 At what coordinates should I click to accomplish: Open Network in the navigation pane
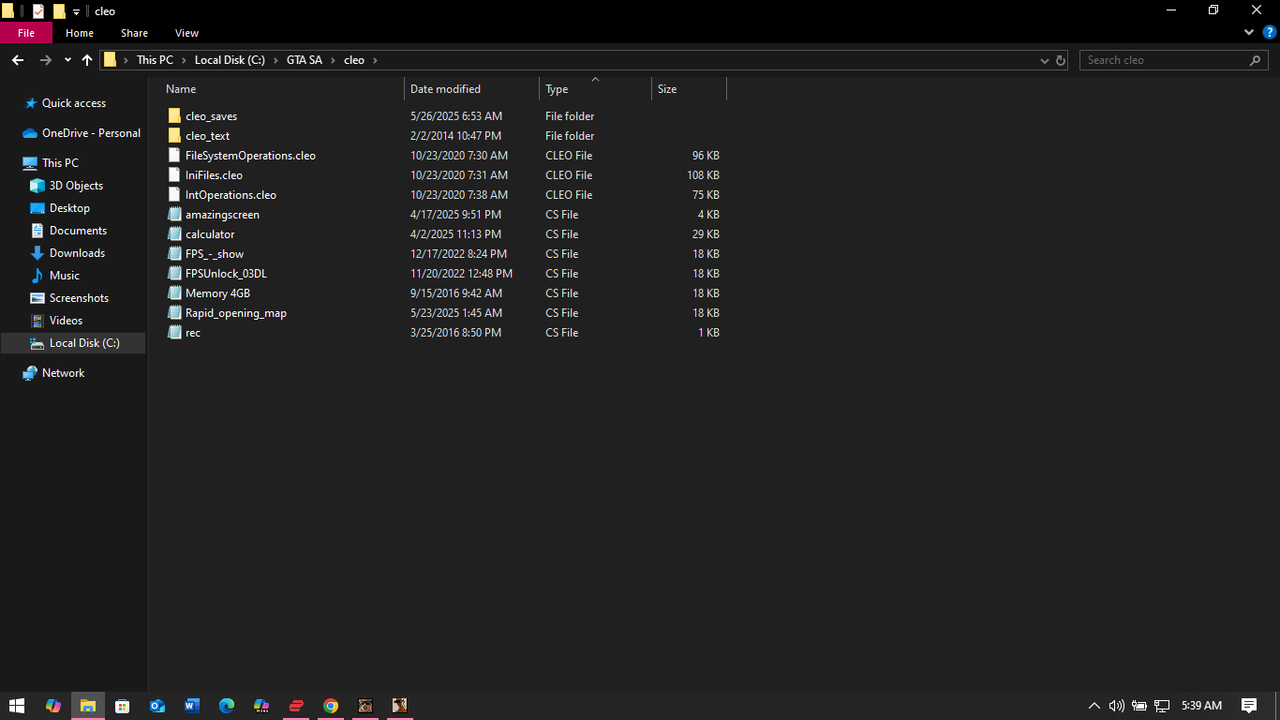coord(63,373)
